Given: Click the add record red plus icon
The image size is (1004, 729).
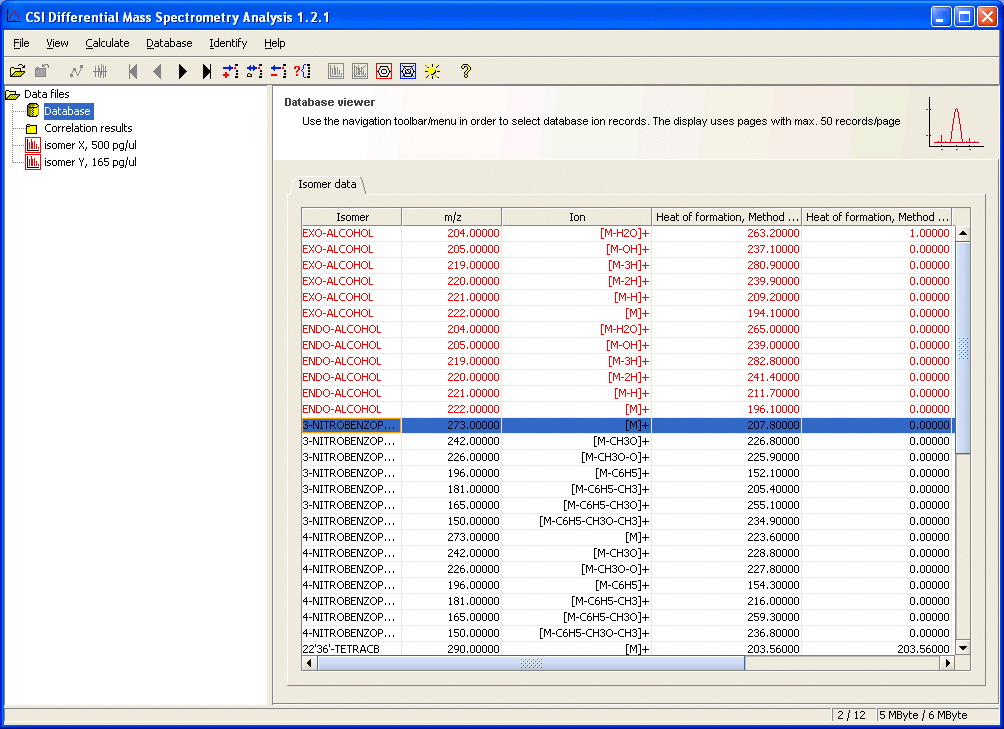Looking at the screenshot, I should (x=230, y=71).
